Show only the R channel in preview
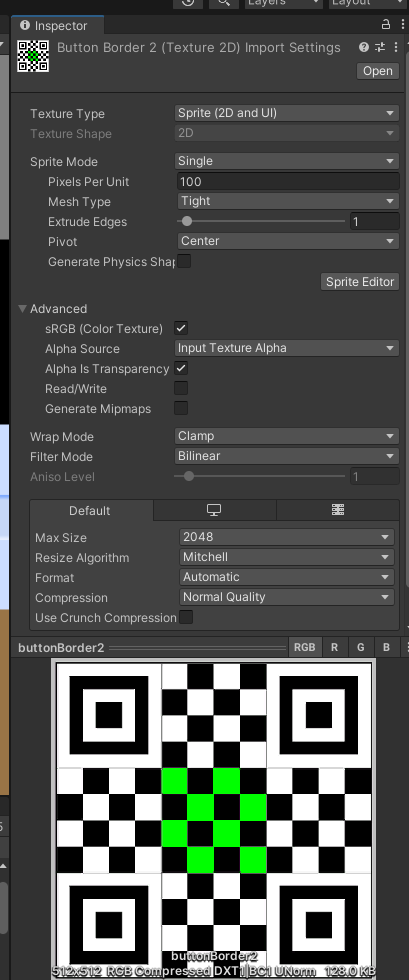The image size is (409, 980). [334, 648]
